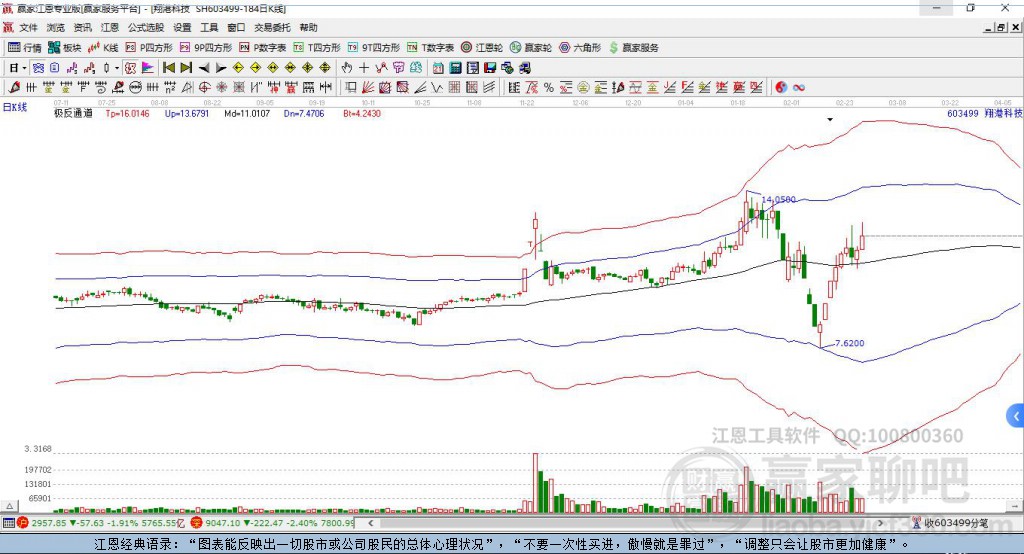This screenshot has height=554, width=1024.
Task: Click yellow diamond left-arrow icon
Action: point(238,67)
